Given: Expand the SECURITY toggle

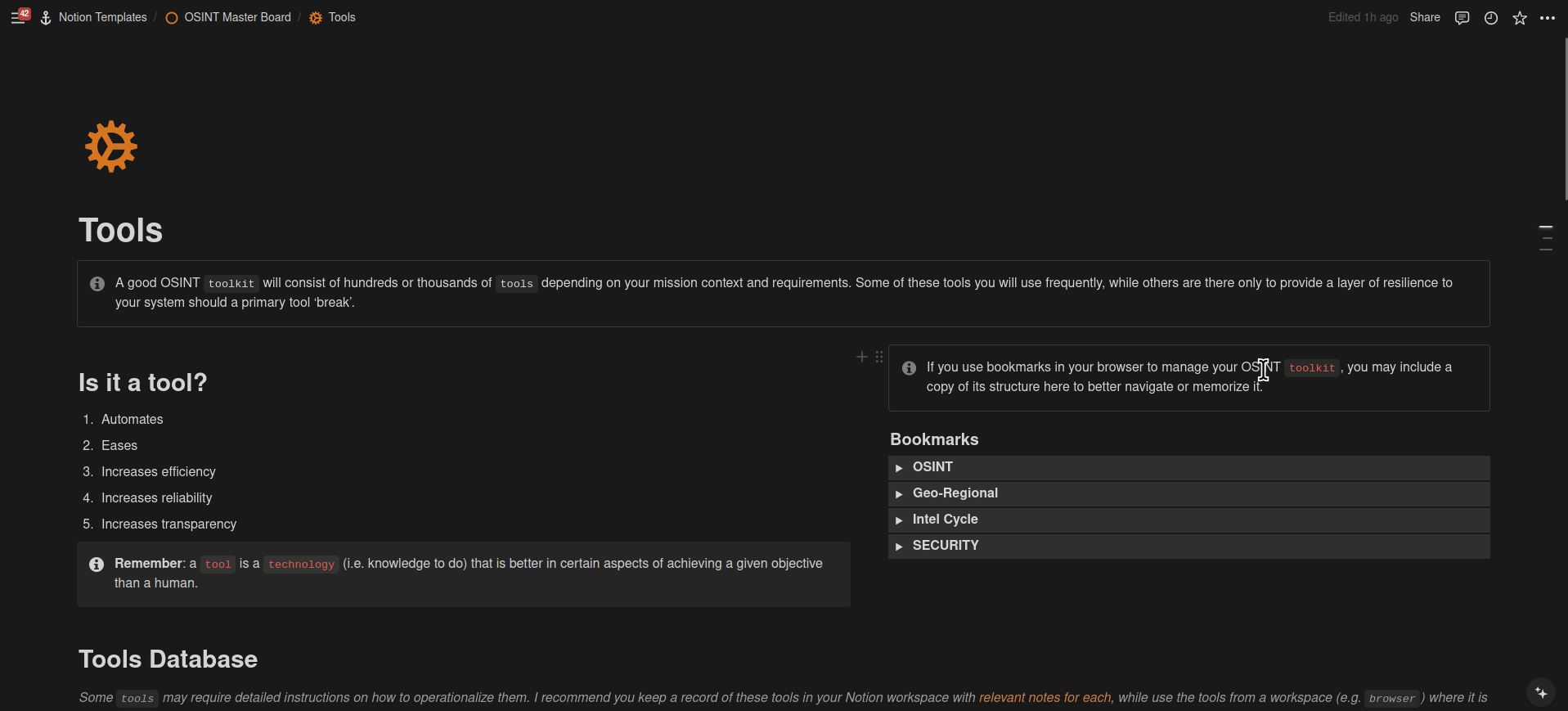Looking at the screenshot, I should click(x=899, y=547).
